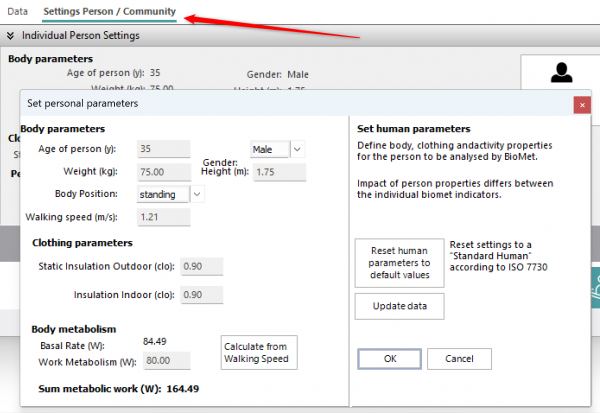
Task: Click the Weight (kg) input field
Action: click(164, 172)
